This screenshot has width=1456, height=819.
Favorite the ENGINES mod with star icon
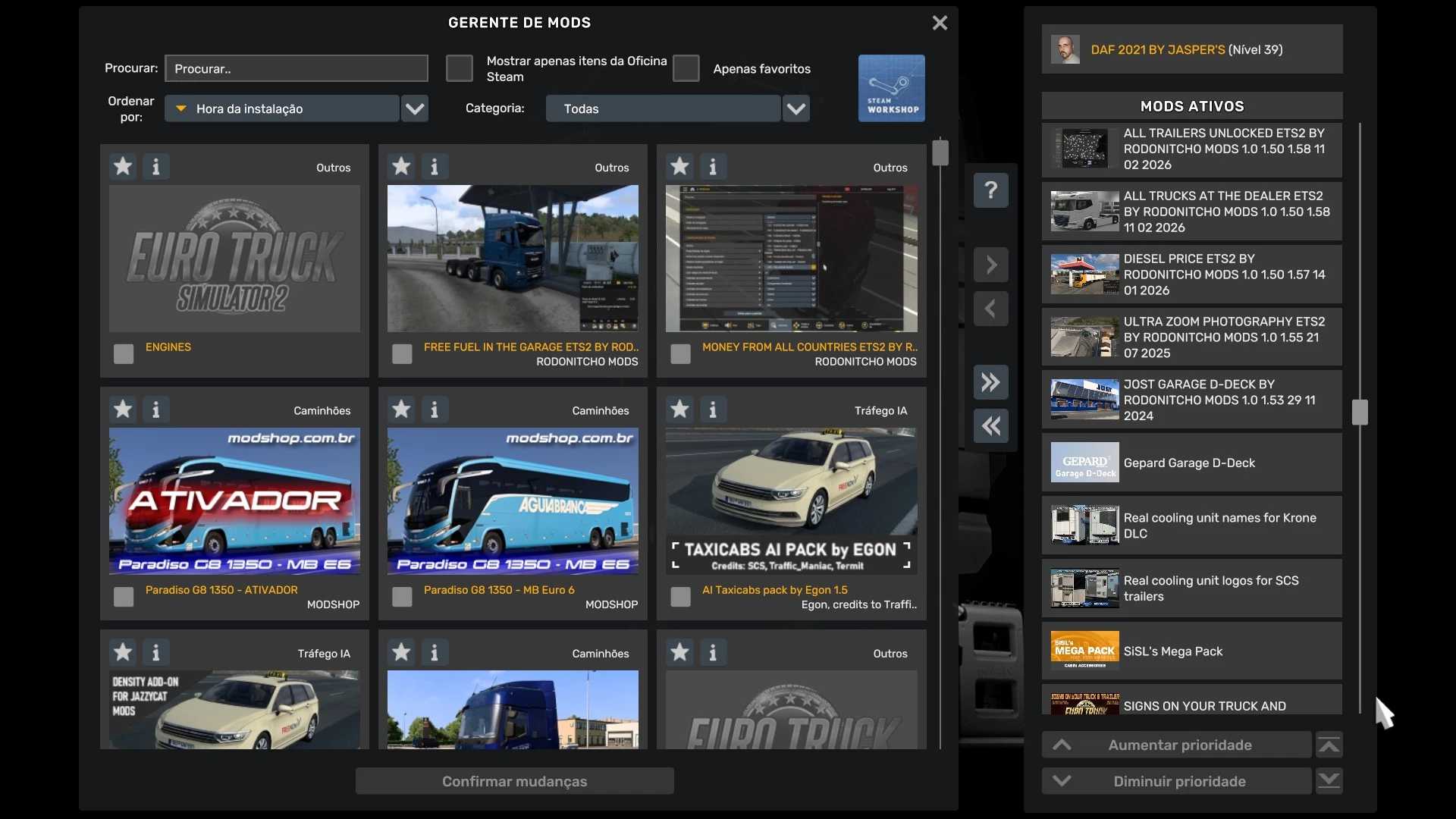123,166
